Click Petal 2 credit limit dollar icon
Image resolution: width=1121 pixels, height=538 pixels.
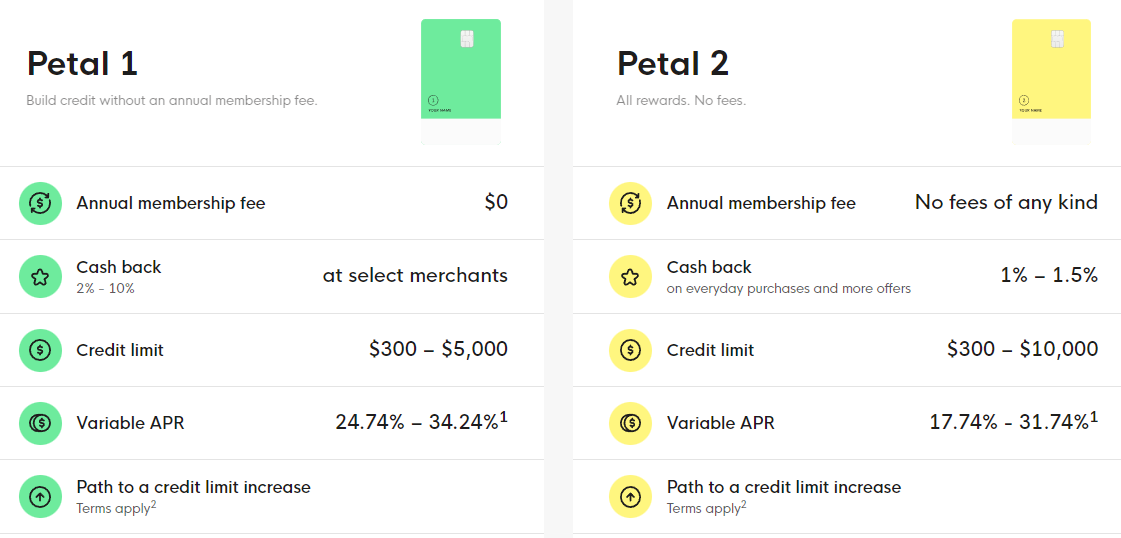(630, 350)
